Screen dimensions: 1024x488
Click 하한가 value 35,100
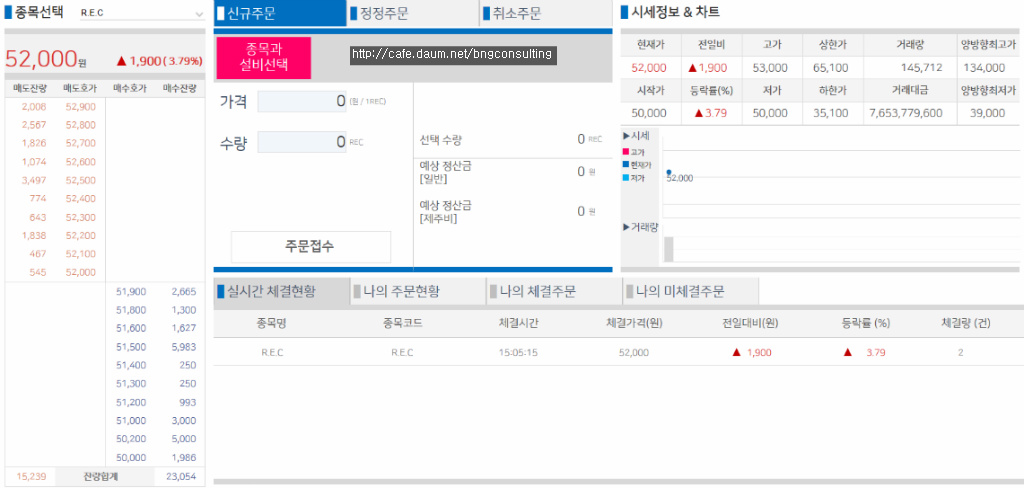point(831,113)
